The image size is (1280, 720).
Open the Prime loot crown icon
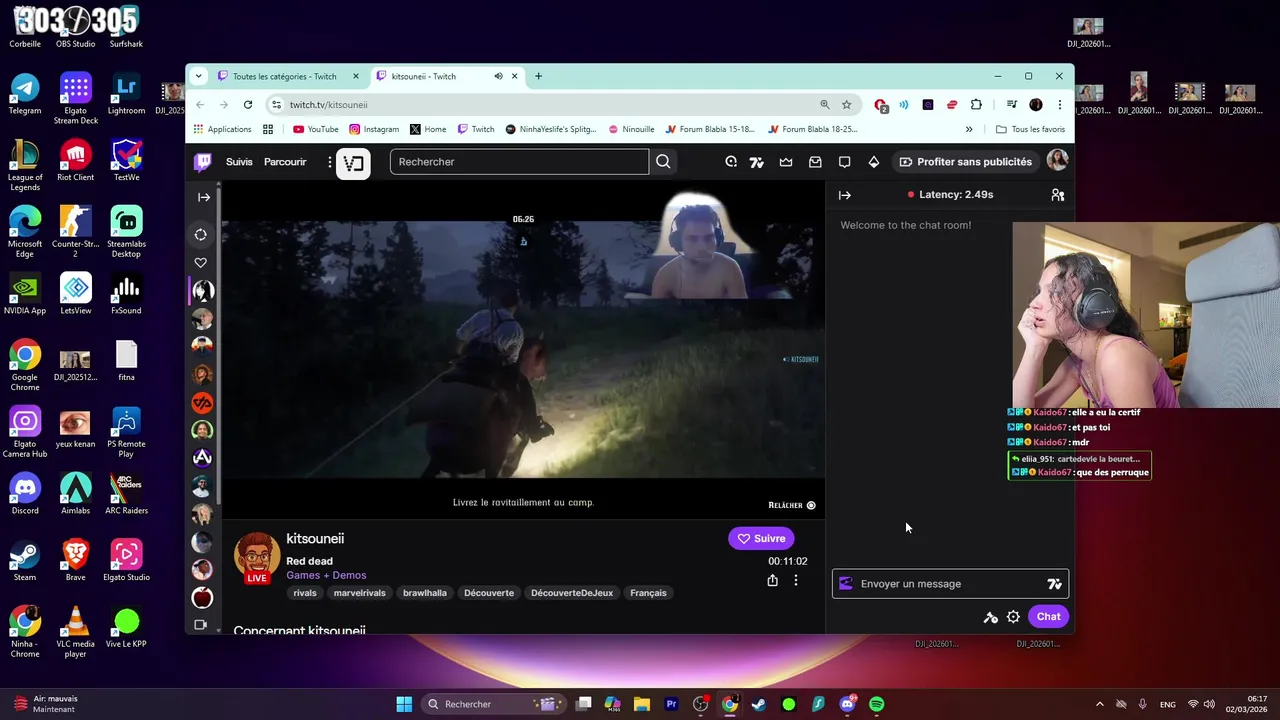(x=786, y=162)
